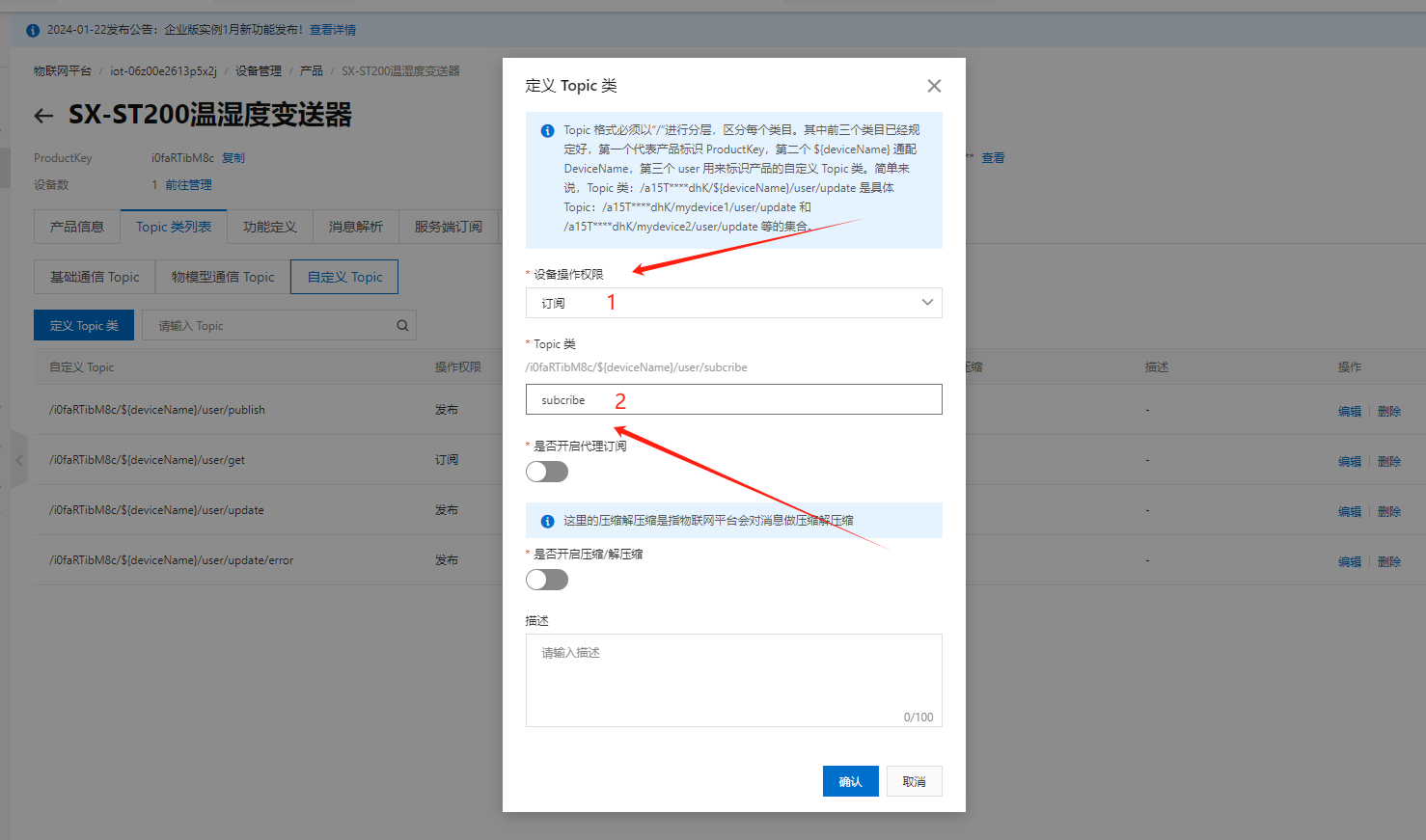
Task: Click the info icon in Topic format hint
Action: [547, 130]
